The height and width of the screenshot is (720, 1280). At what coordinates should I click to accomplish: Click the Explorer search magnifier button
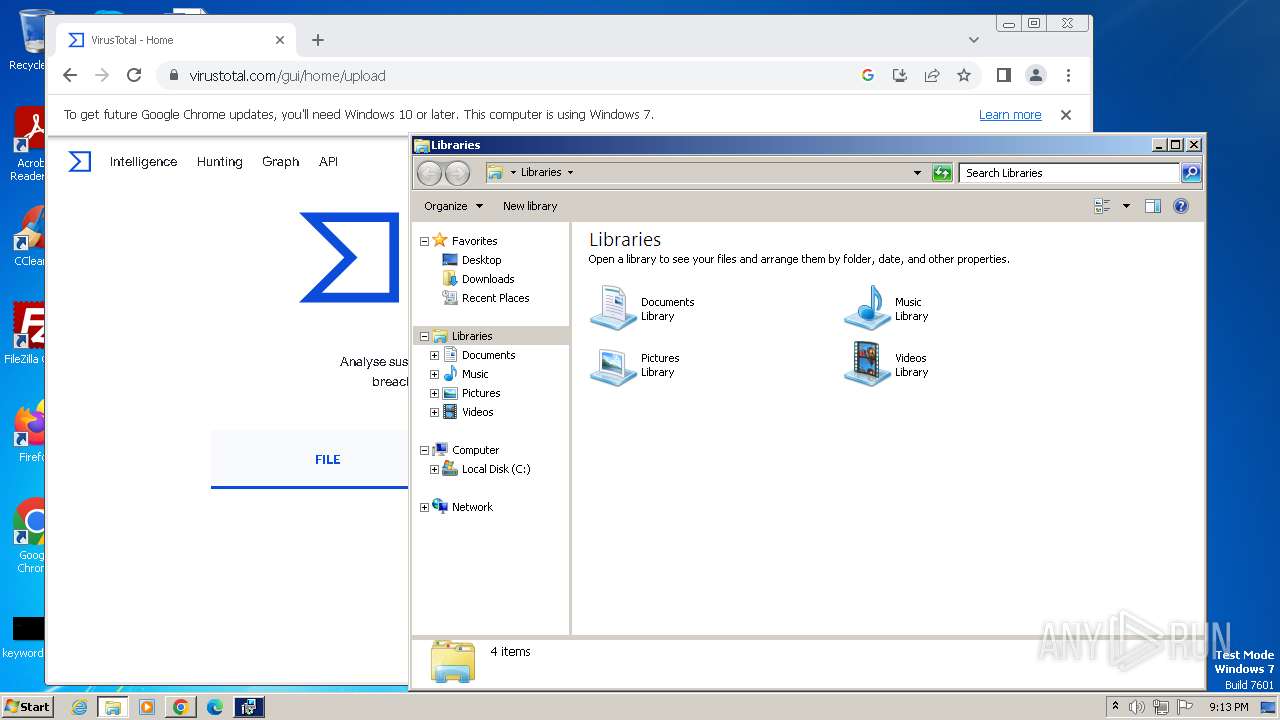[x=1191, y=173]
